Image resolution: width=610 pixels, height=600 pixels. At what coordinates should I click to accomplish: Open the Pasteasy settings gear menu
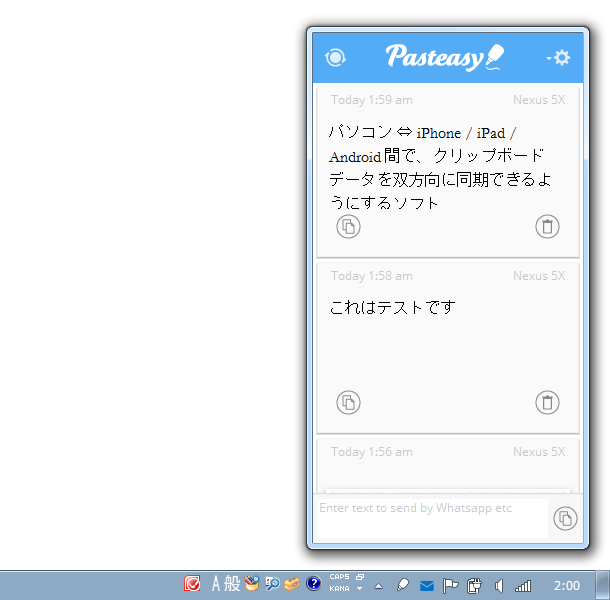click(559, 58)
